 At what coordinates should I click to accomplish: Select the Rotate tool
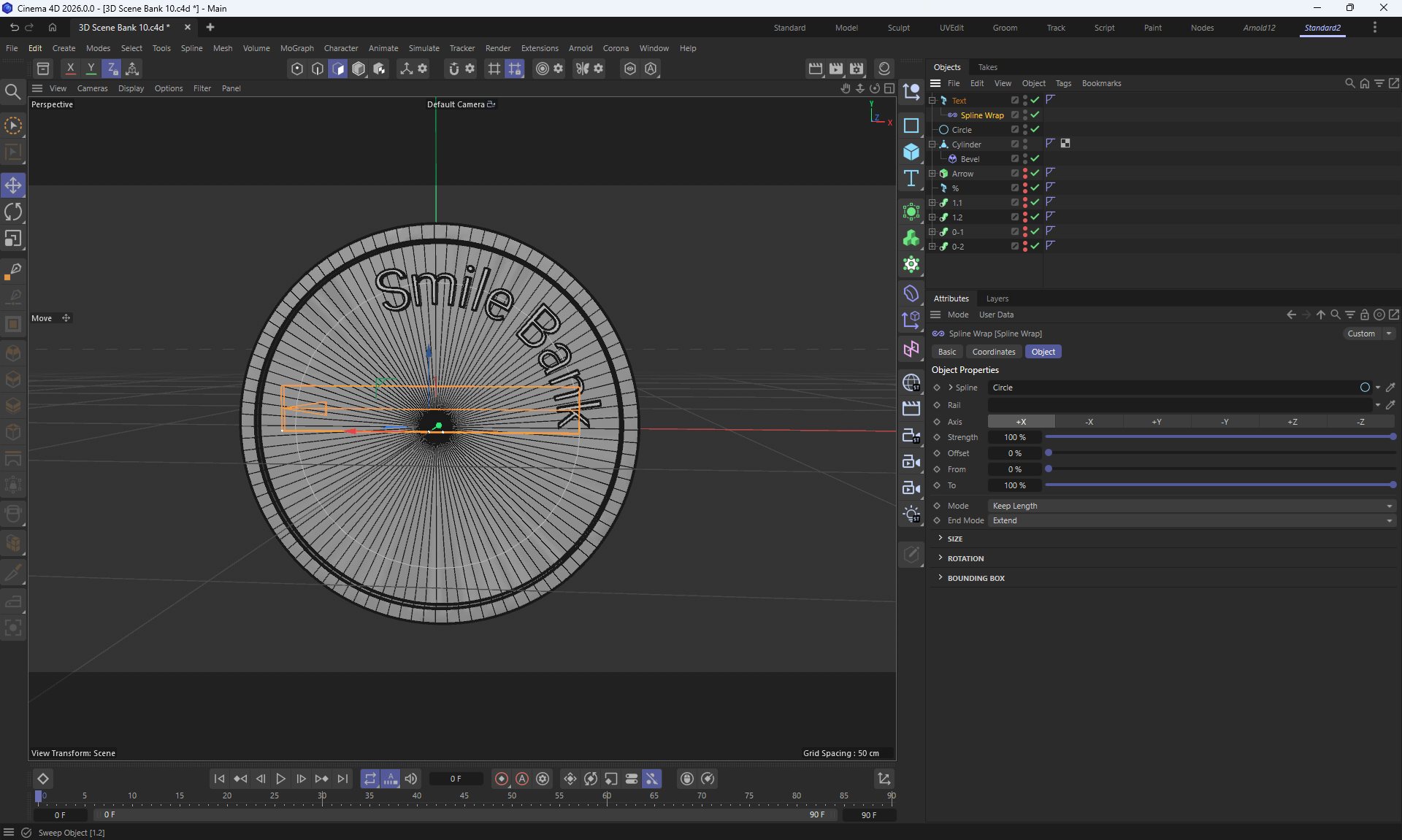tap(13, 212)
